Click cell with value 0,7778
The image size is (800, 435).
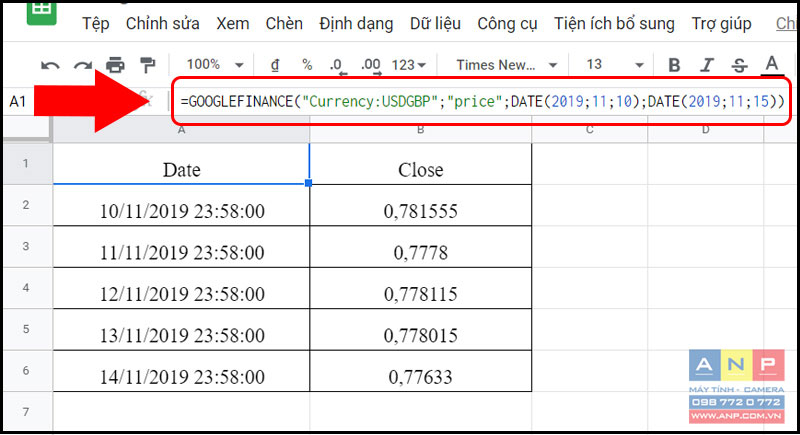420,246
